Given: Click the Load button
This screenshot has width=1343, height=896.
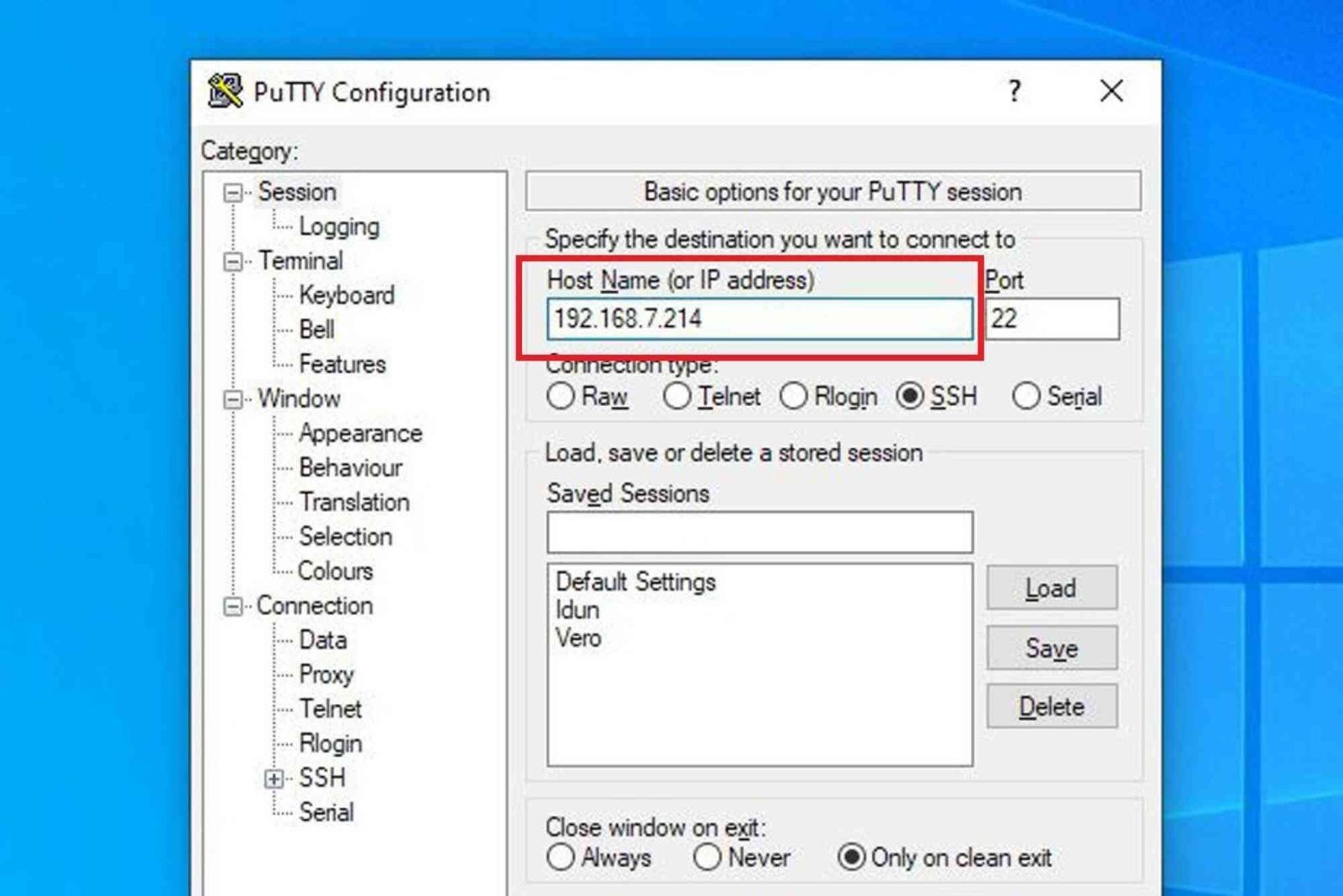Looking at the screenshot, I should point(1052,588).
